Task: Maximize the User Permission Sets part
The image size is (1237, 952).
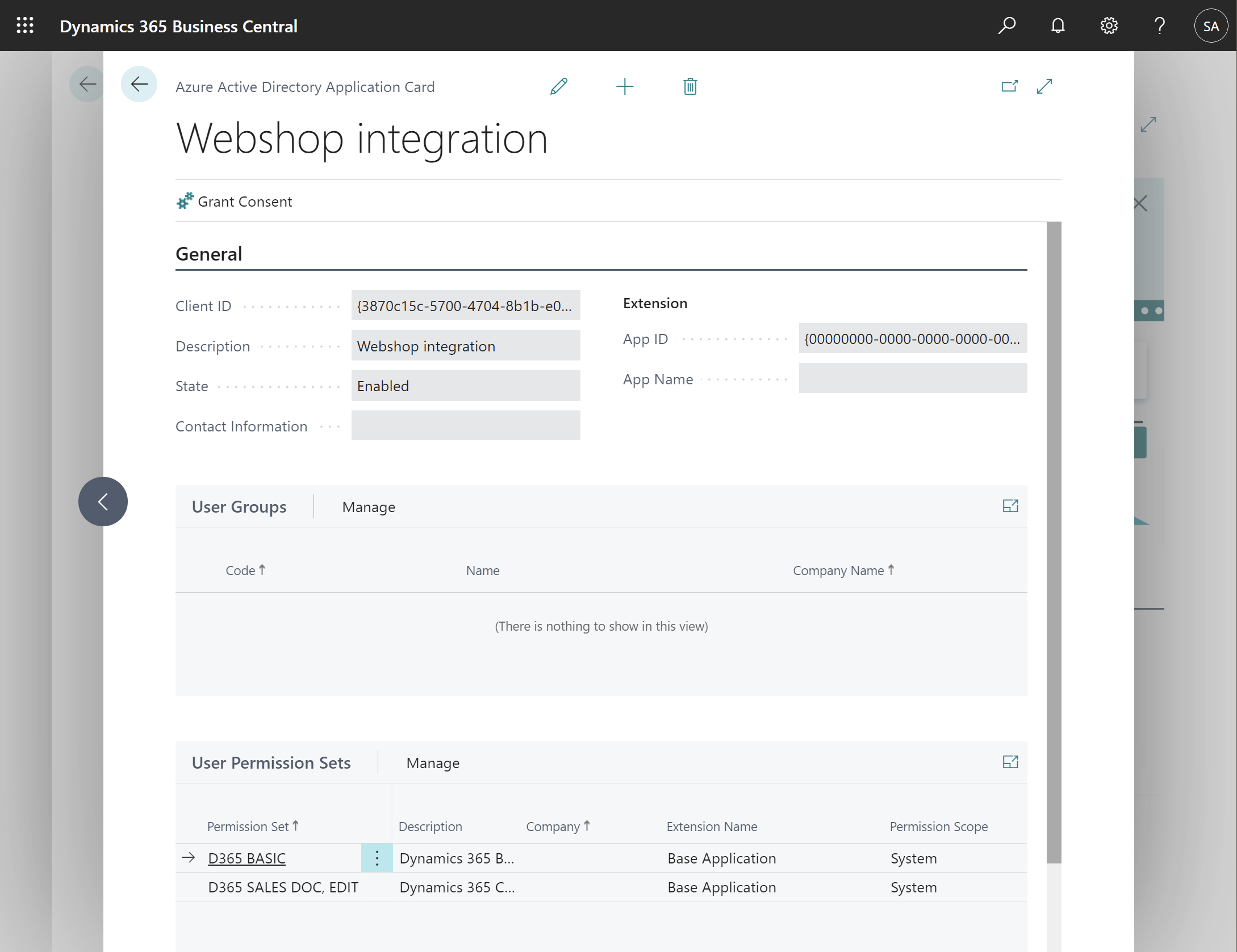Action: pyautogui.click(x=1010, y=762)
